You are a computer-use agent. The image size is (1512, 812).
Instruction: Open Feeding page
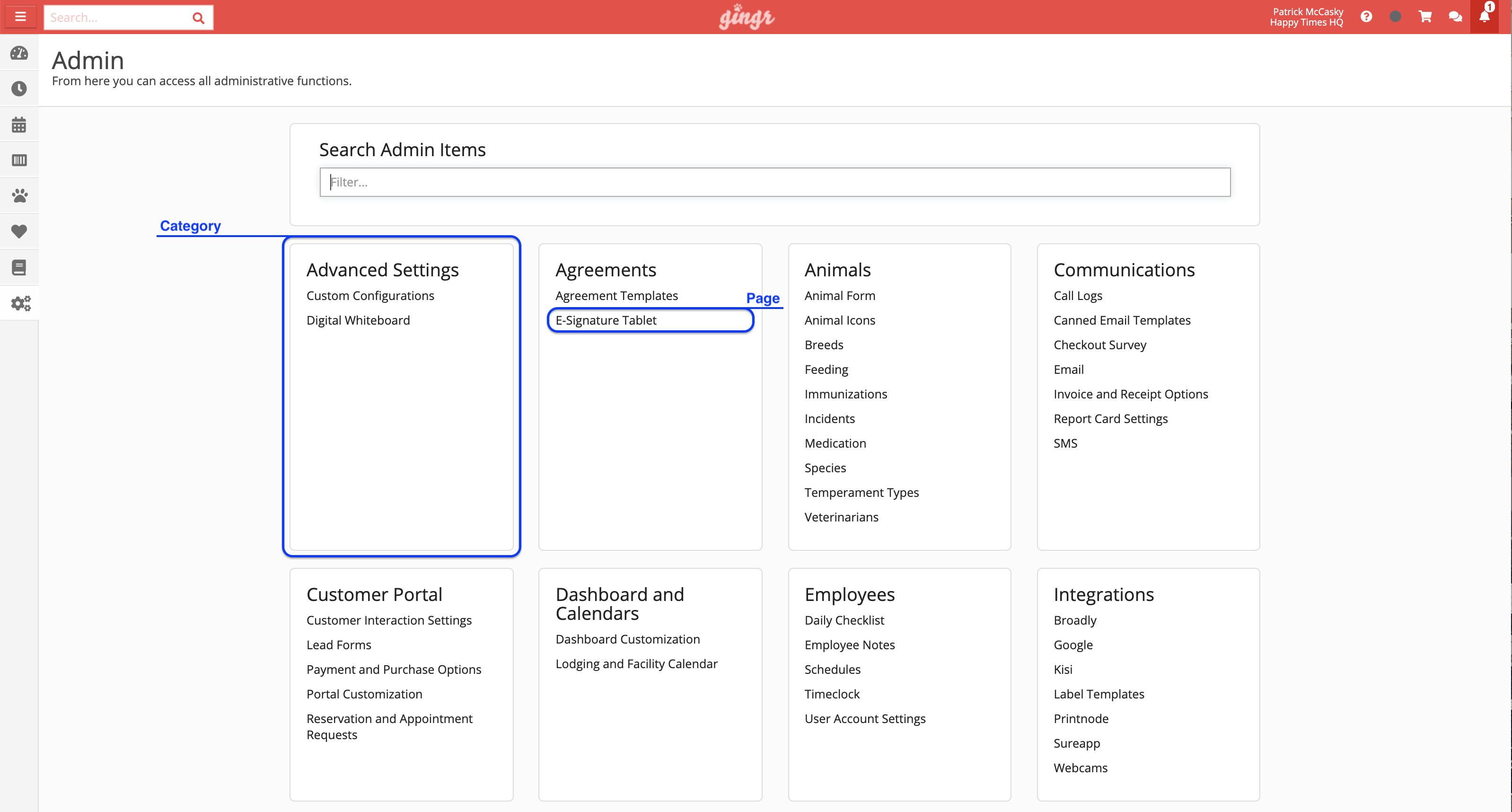coord(826,370)
